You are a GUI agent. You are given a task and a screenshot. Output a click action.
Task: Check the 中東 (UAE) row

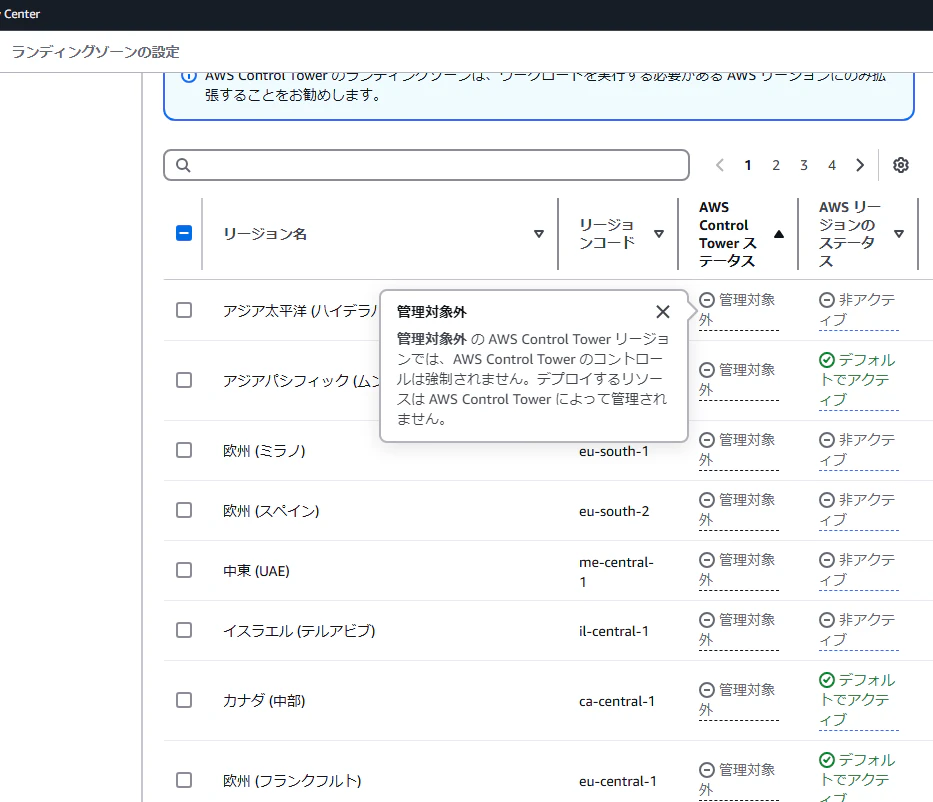click(184, 571)
